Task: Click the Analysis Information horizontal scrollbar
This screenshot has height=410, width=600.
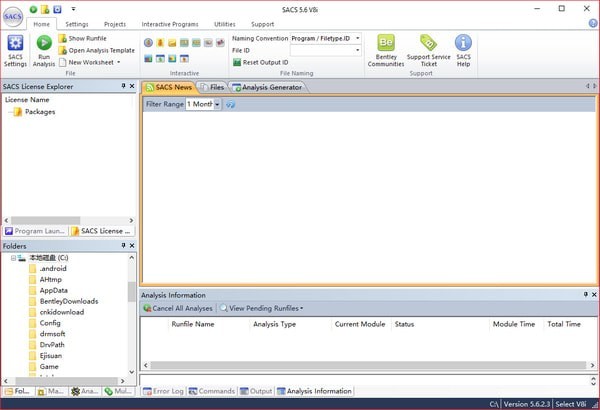Action: 369,365
